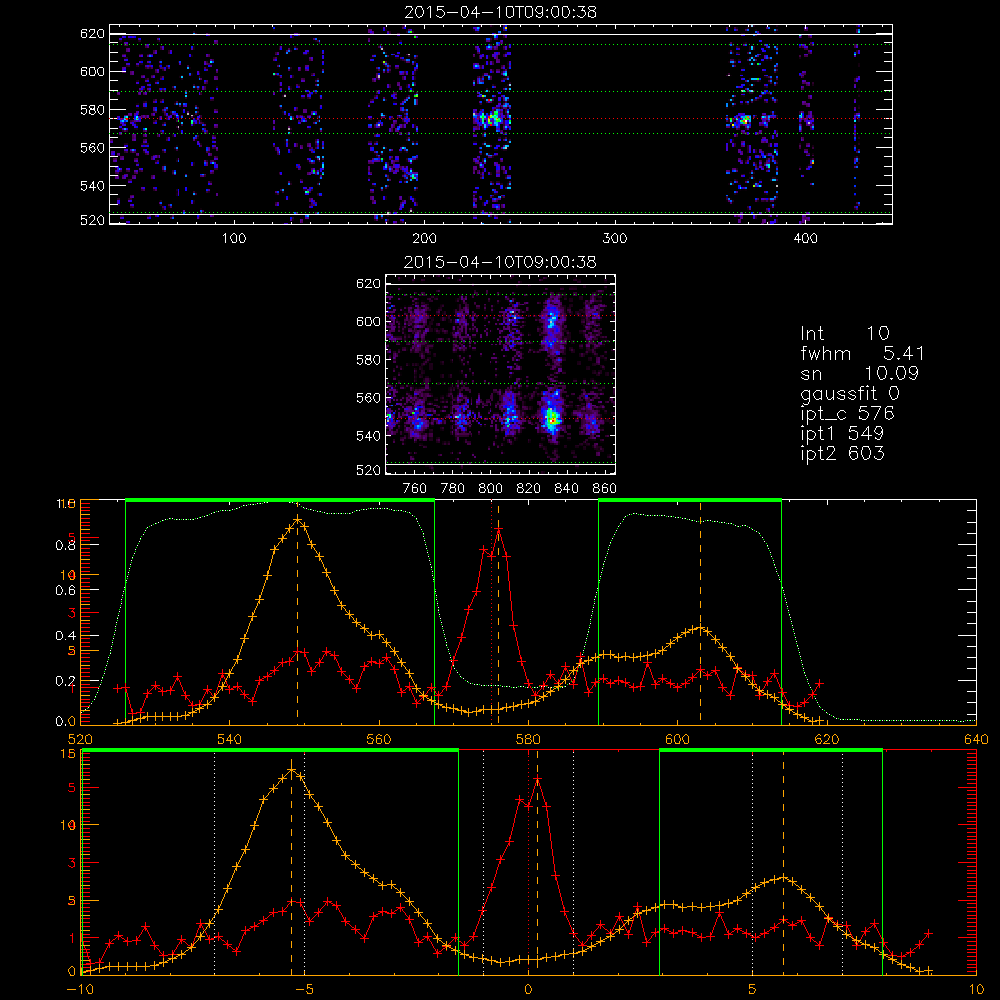Click the timestamp title above the wide top image
The image size is (1000, 1000).
[500, 12]
